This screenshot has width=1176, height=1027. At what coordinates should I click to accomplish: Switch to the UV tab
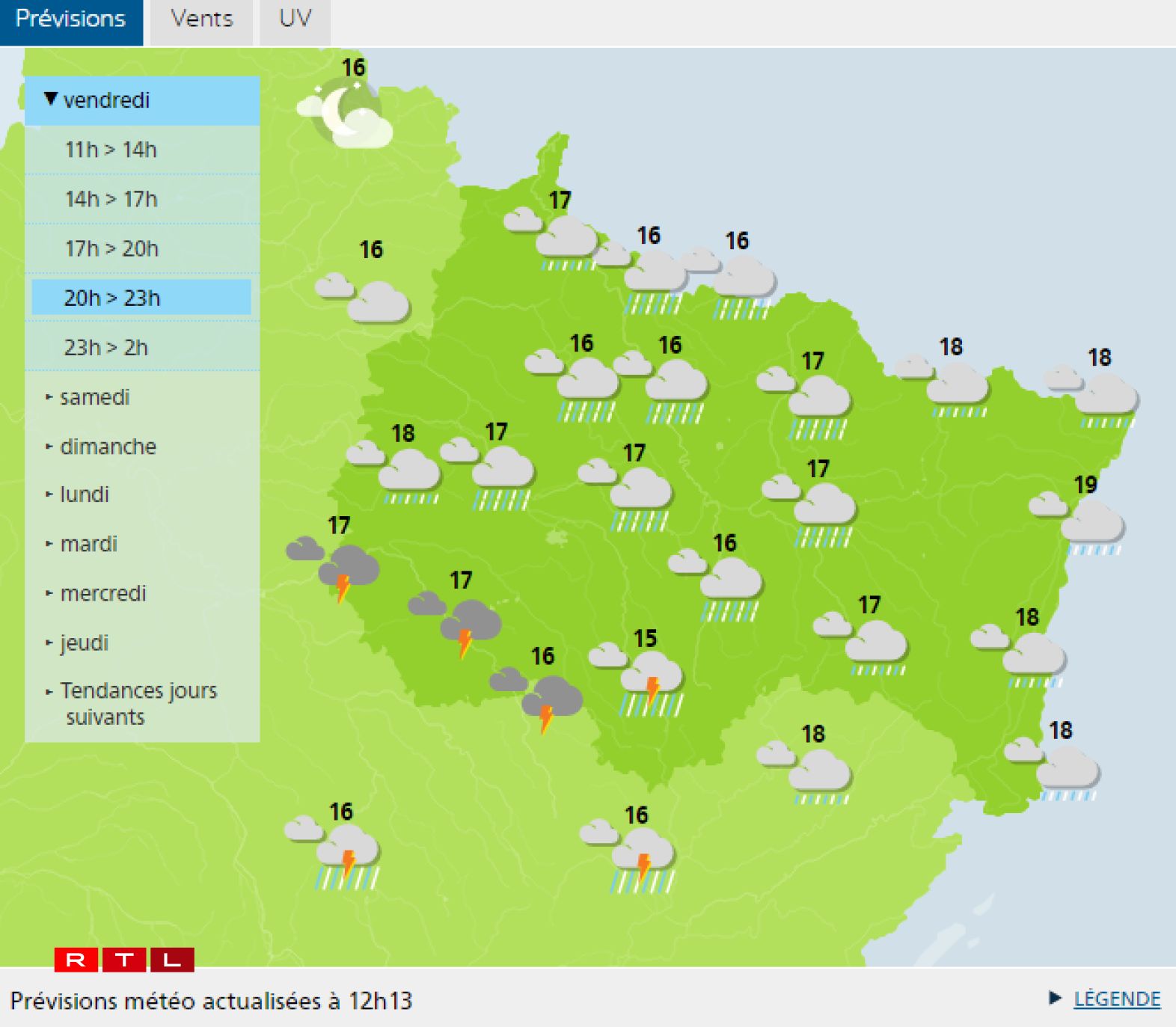295,19
